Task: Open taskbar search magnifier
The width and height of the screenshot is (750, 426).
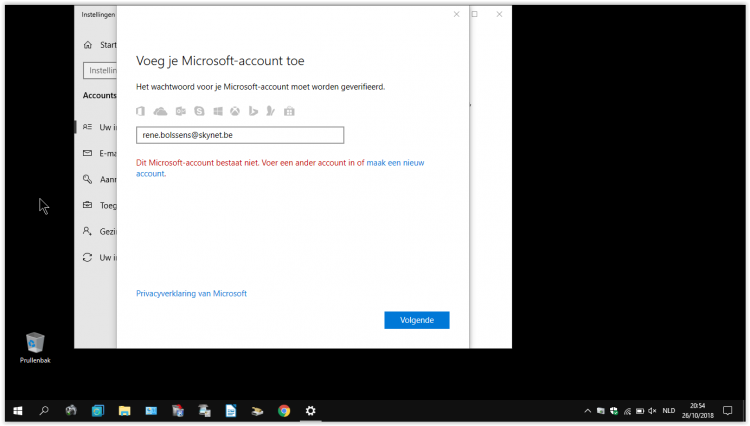Action: 44,411
